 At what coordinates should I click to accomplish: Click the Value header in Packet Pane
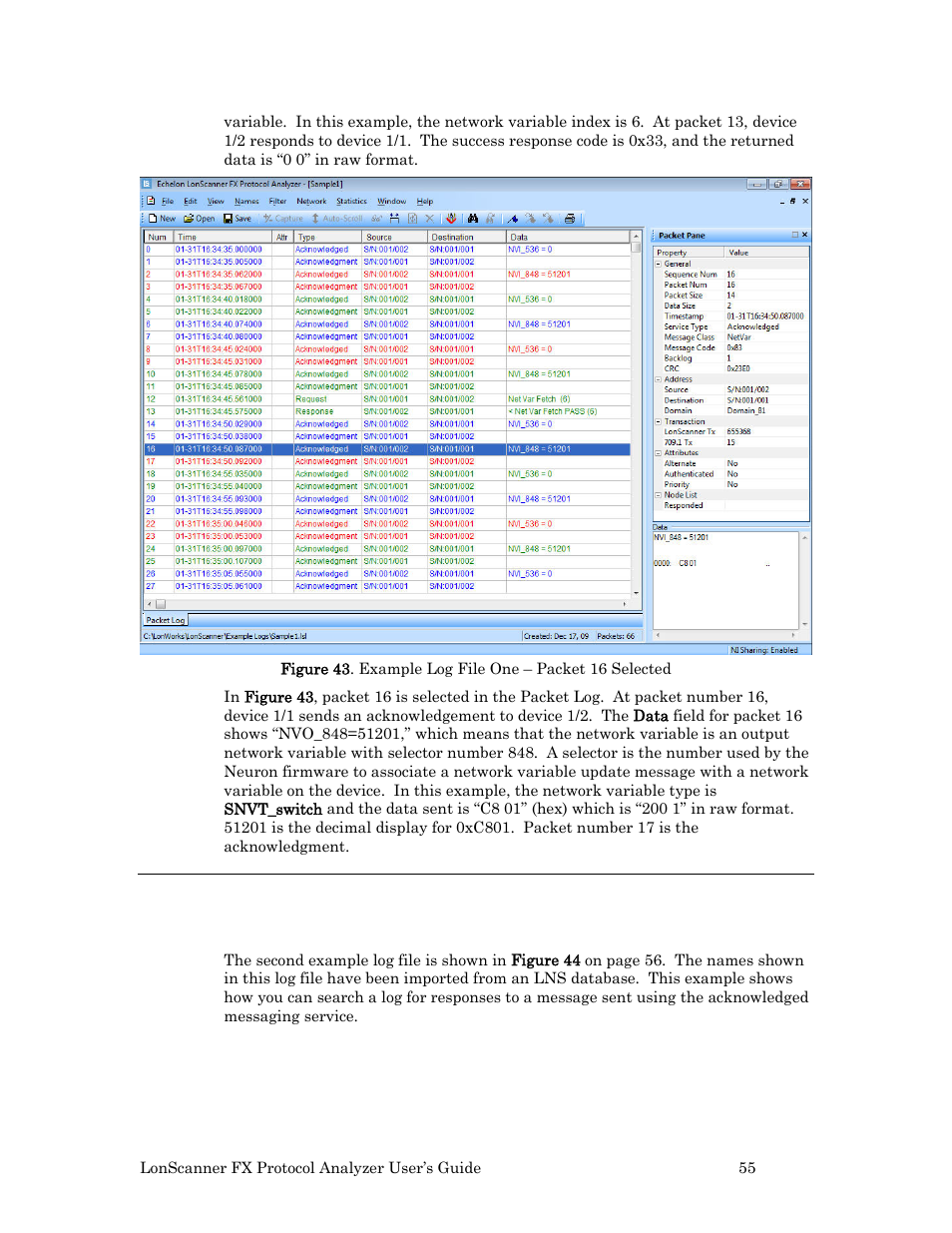point(766,253)
